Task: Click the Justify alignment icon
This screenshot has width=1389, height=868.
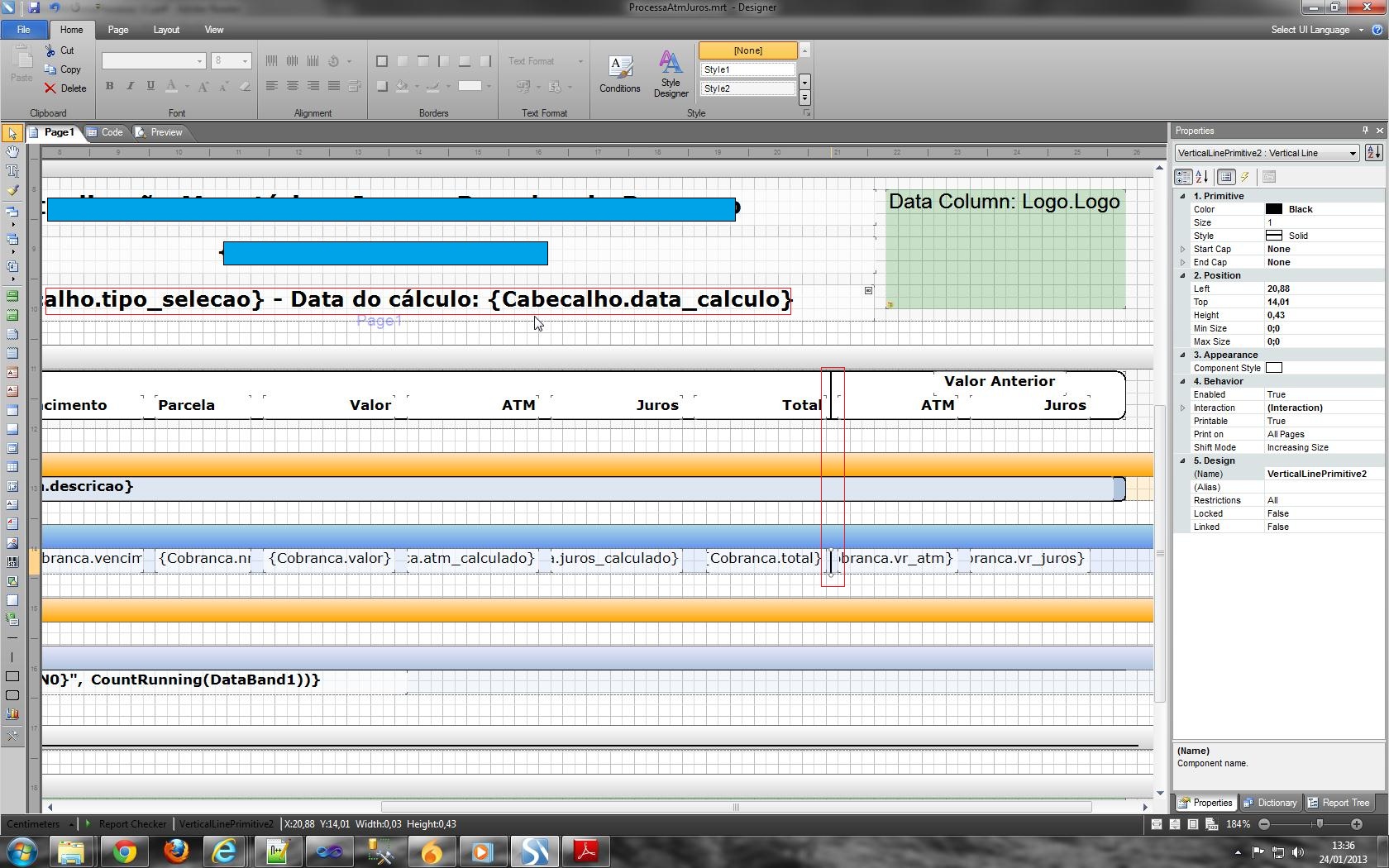Action: coord(334,86)
